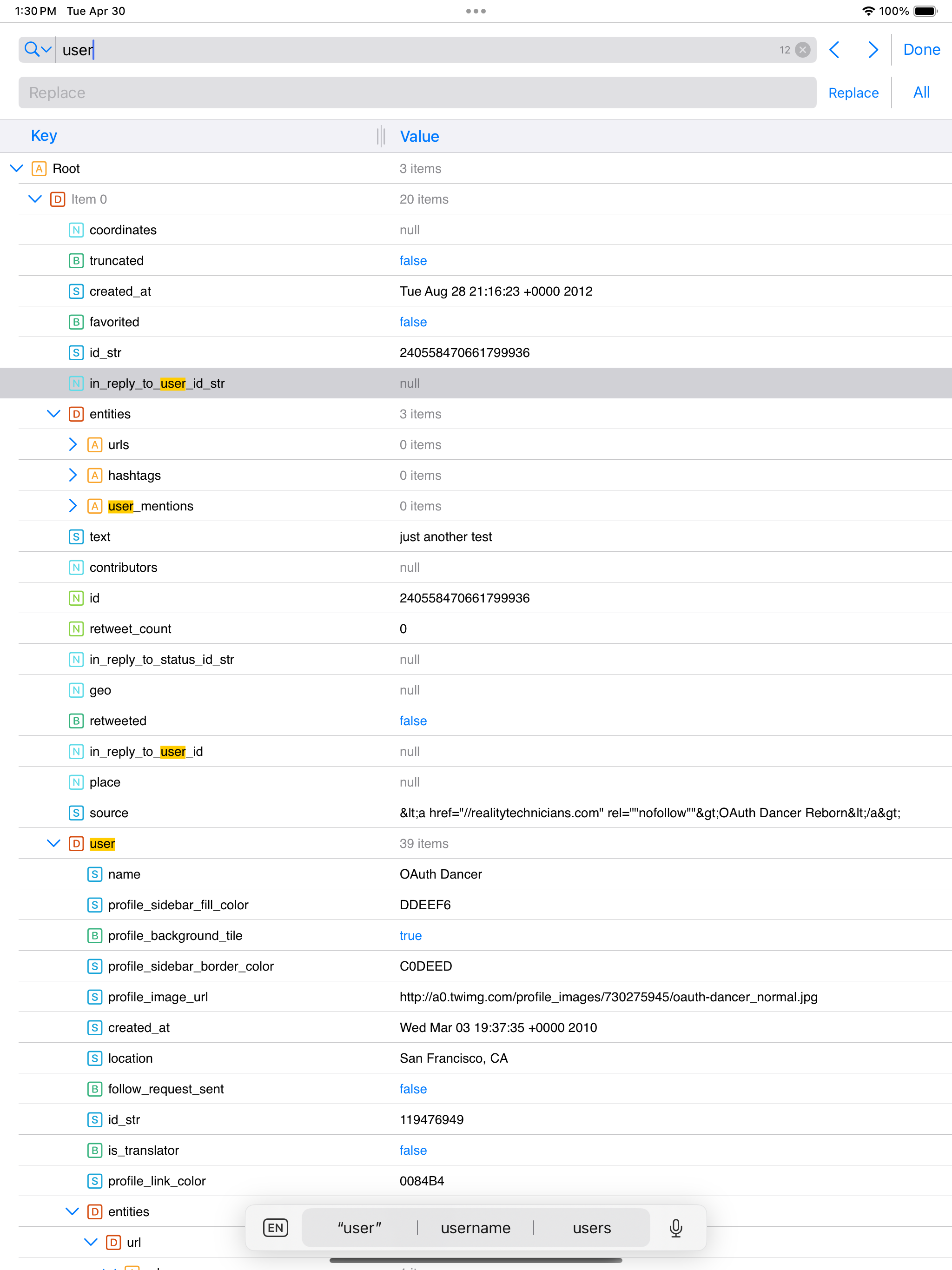Focus the search field containing user
952x1270 pixels.
tap(417, 50)
